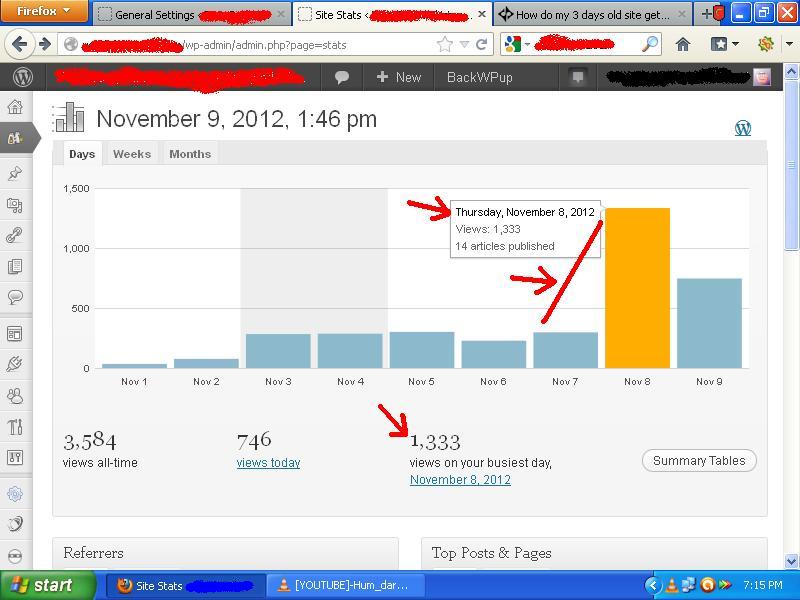This screenshot has width=800, height=600.
Task: Click the Summary Tables button
Action: (x=699, y=460)
